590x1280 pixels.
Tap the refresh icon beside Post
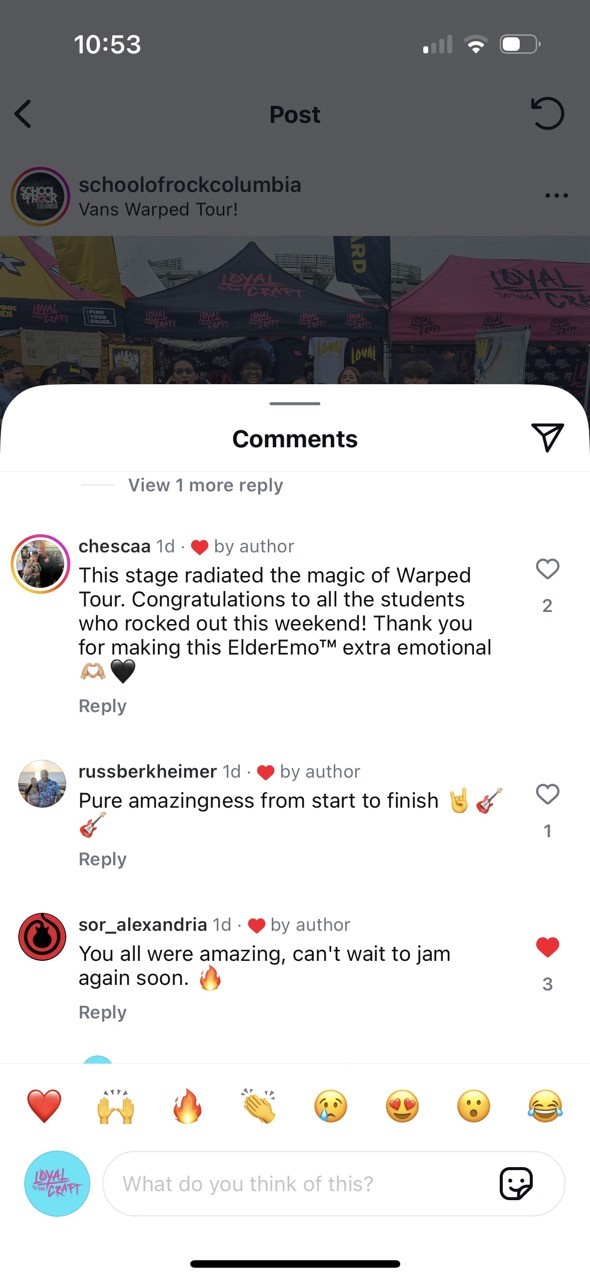pyautogui.click(x=546, y=113)
